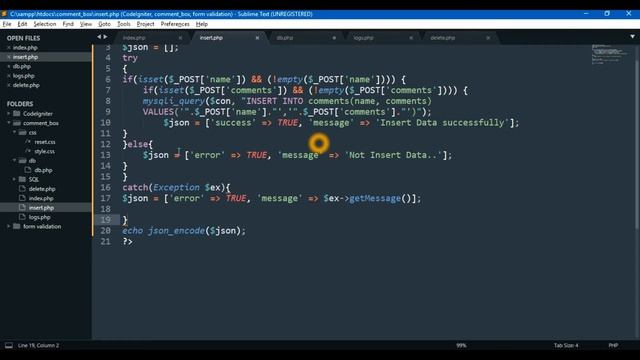This screenshot has height=360, width=640.
Task: Close the index.php tab
Action: (x=180, y=38)
